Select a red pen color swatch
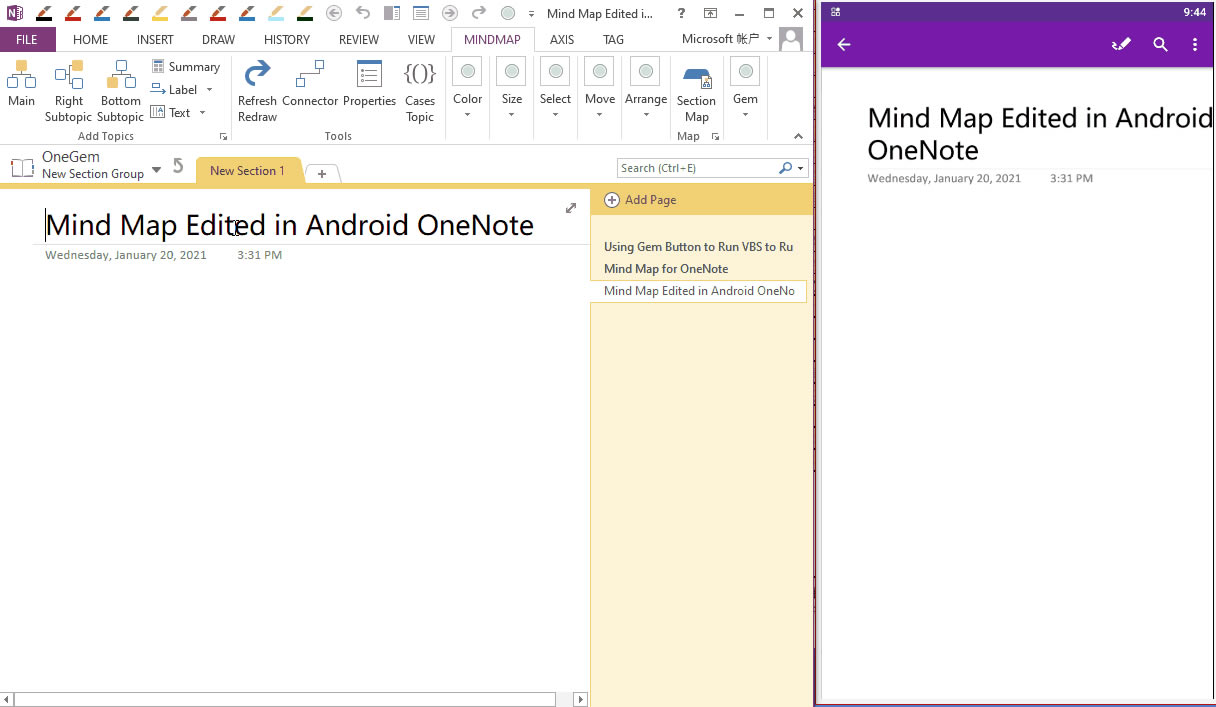The image size is (1216, 707). pos(72,14)
